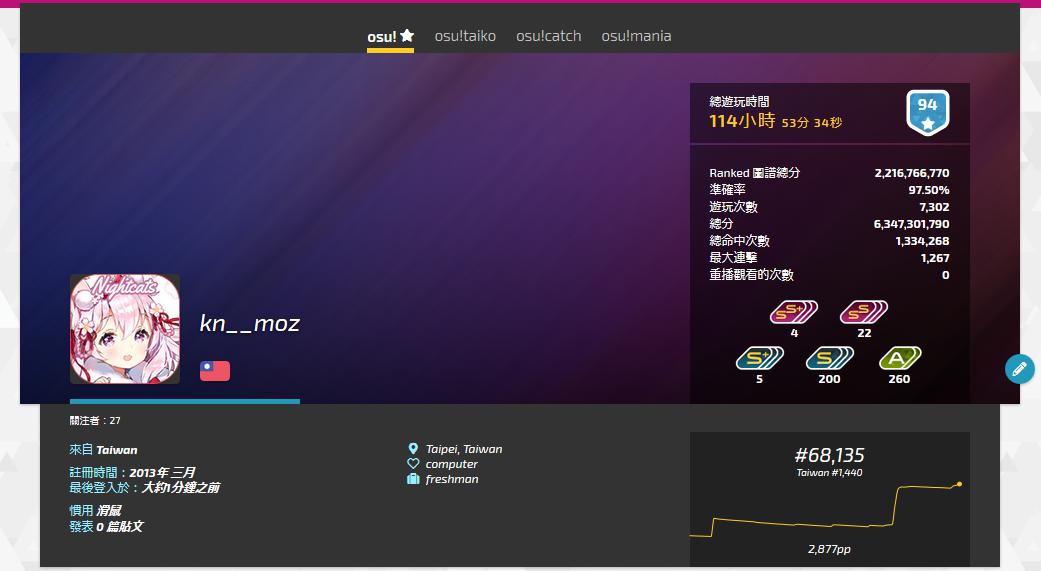The image size is (1041, 571).
Task: Click the Taiwan country link
Action: point(117,450)
